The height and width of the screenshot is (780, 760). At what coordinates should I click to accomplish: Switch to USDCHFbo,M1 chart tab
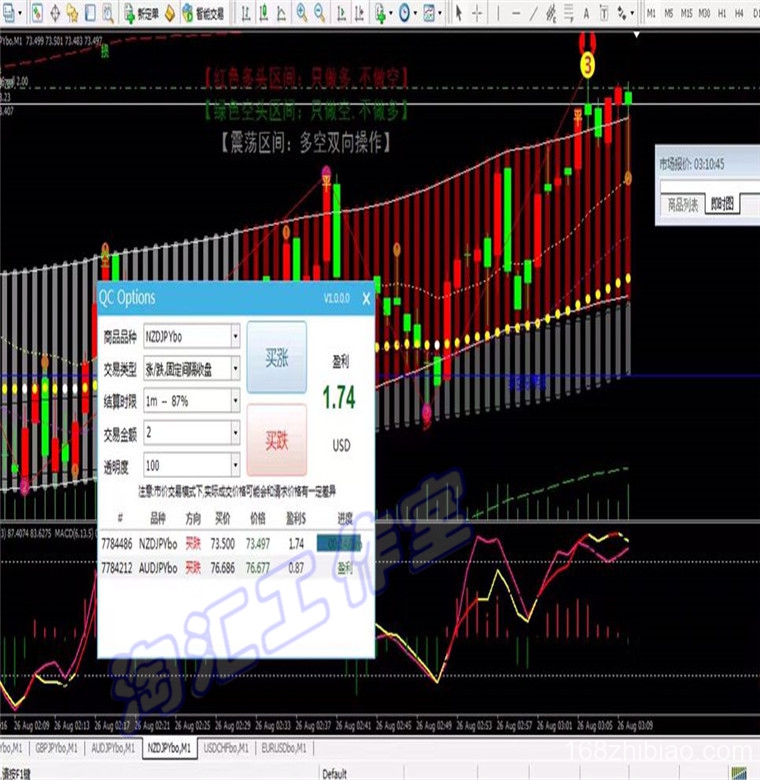click(x=226, y=748)
